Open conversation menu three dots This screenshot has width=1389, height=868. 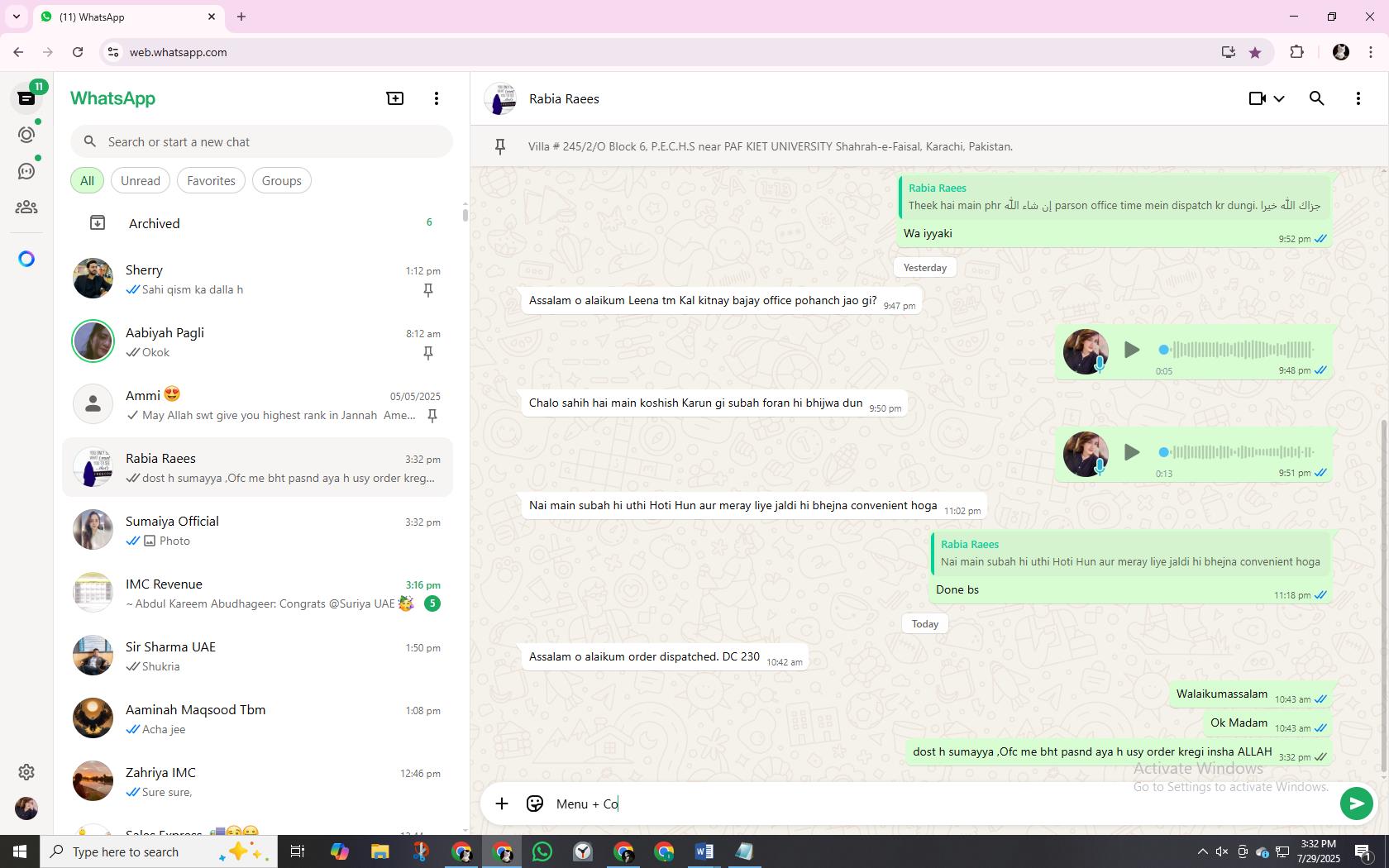pyautogui.click(x=1358, y=98)
